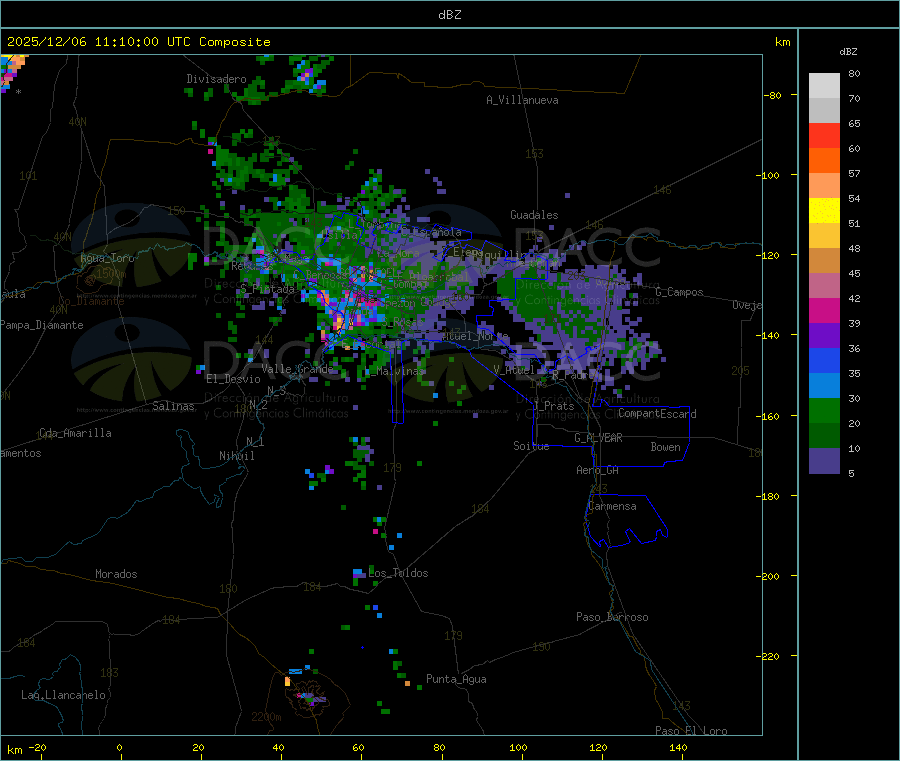Click the 'Atuel_Norte' label
Screen dimensions: 900x761
(x=475, y=336)
